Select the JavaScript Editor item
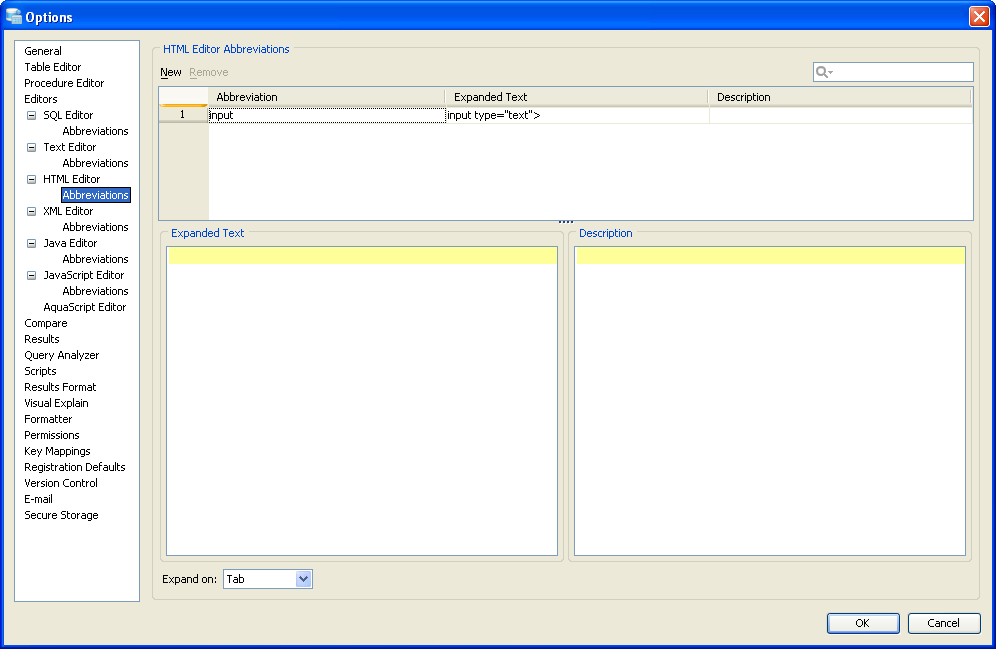This screenshot has height=649, width=996. pos(83,275)
